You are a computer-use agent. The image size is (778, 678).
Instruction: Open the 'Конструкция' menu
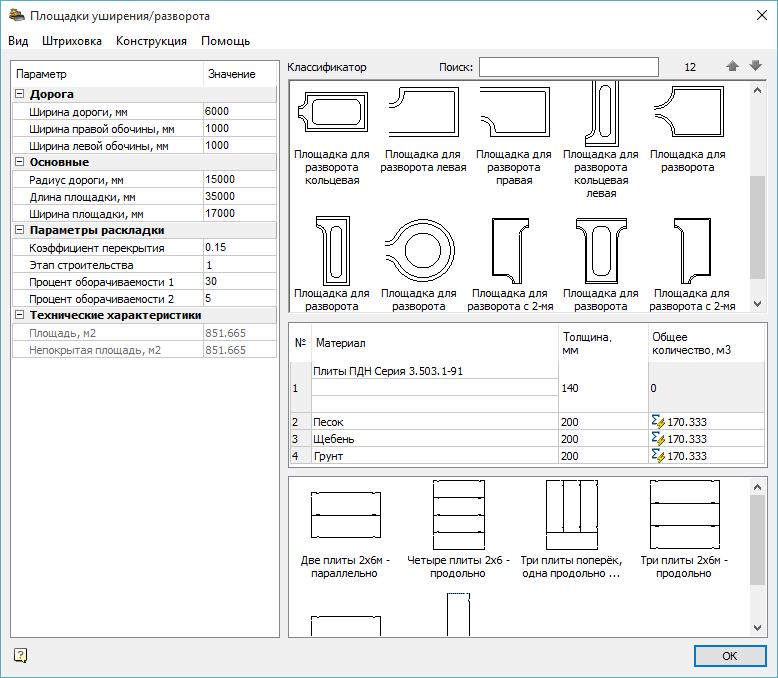pos(151,41)
